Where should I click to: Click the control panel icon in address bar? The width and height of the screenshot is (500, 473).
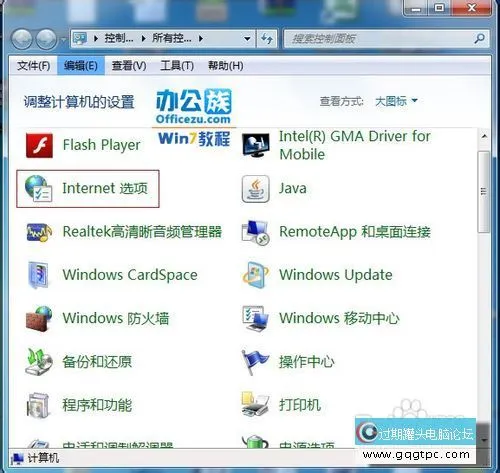click(80, 39)
